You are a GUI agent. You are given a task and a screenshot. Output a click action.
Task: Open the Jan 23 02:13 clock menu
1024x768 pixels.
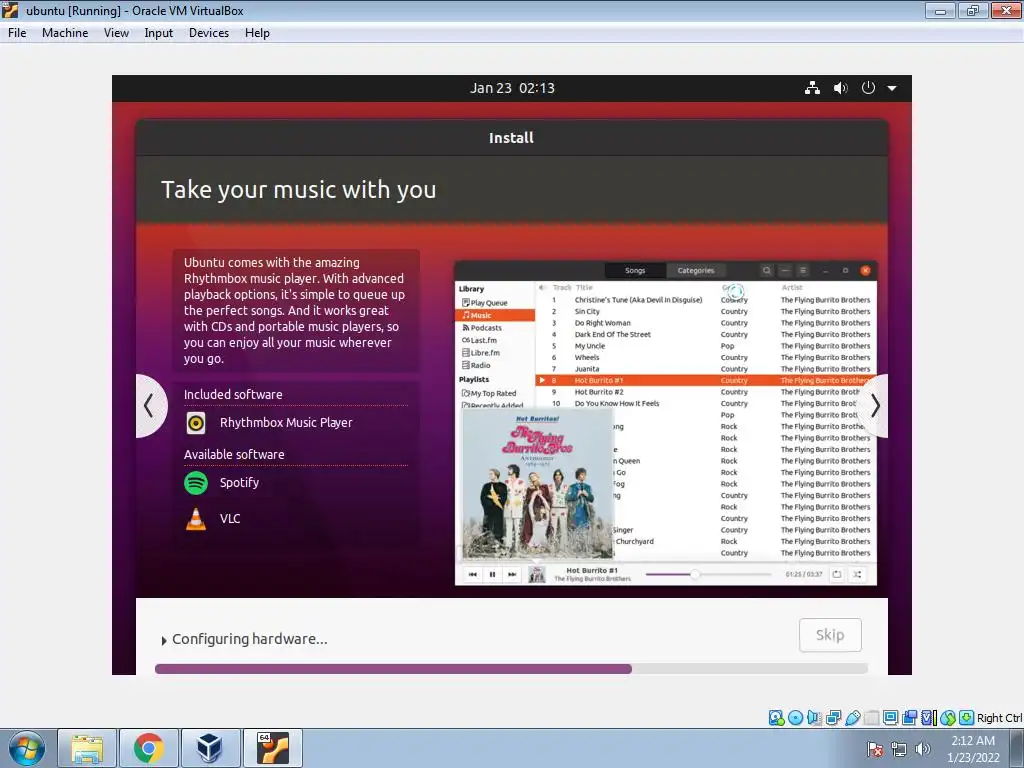point(512,88)
